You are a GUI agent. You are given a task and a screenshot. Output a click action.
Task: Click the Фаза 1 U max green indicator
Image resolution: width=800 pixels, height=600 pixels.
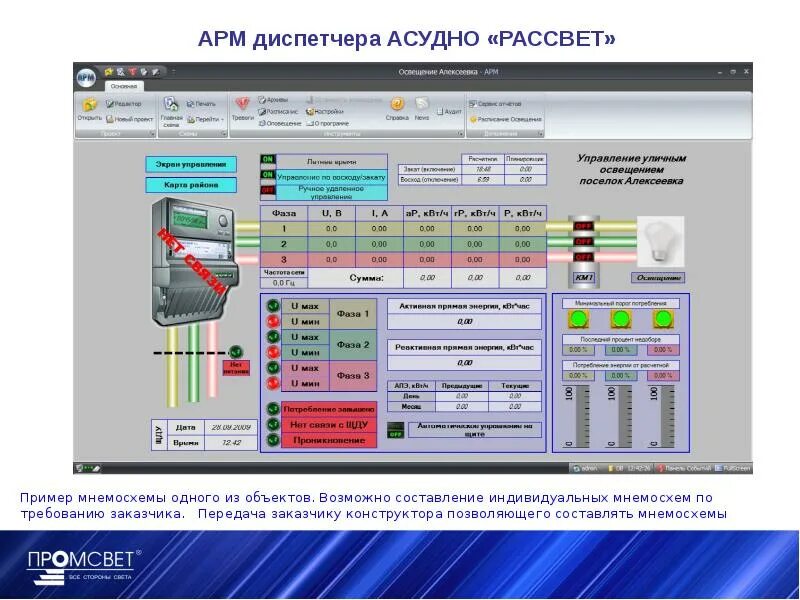pos(273,306)
